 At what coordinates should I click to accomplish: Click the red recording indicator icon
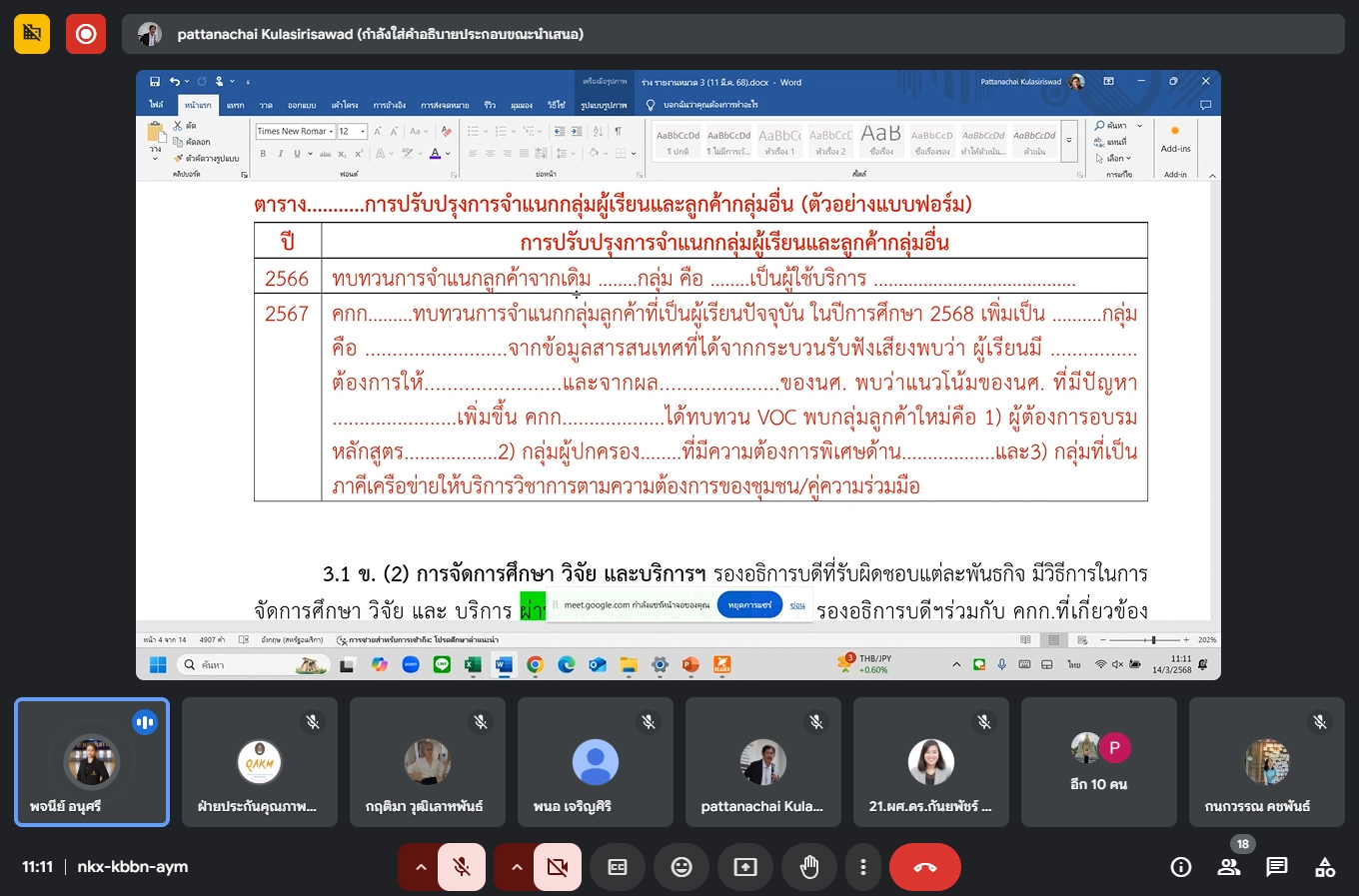pos(86,34)
